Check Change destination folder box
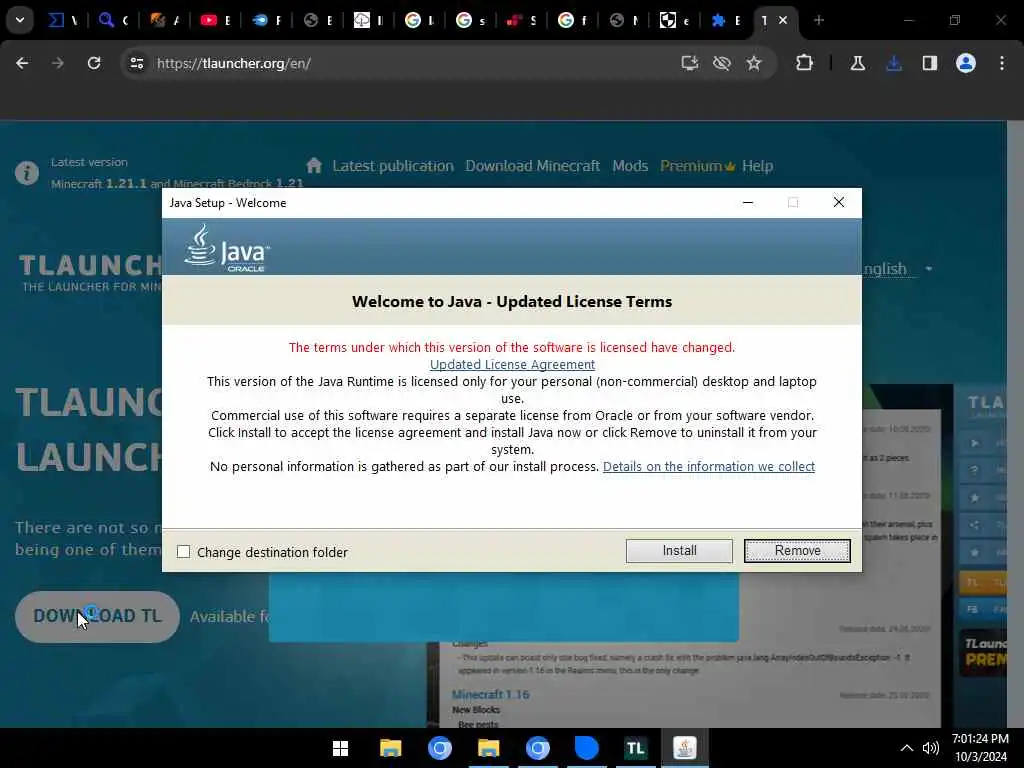Viewport: 1024px width, 768px height. click(184, 552)
